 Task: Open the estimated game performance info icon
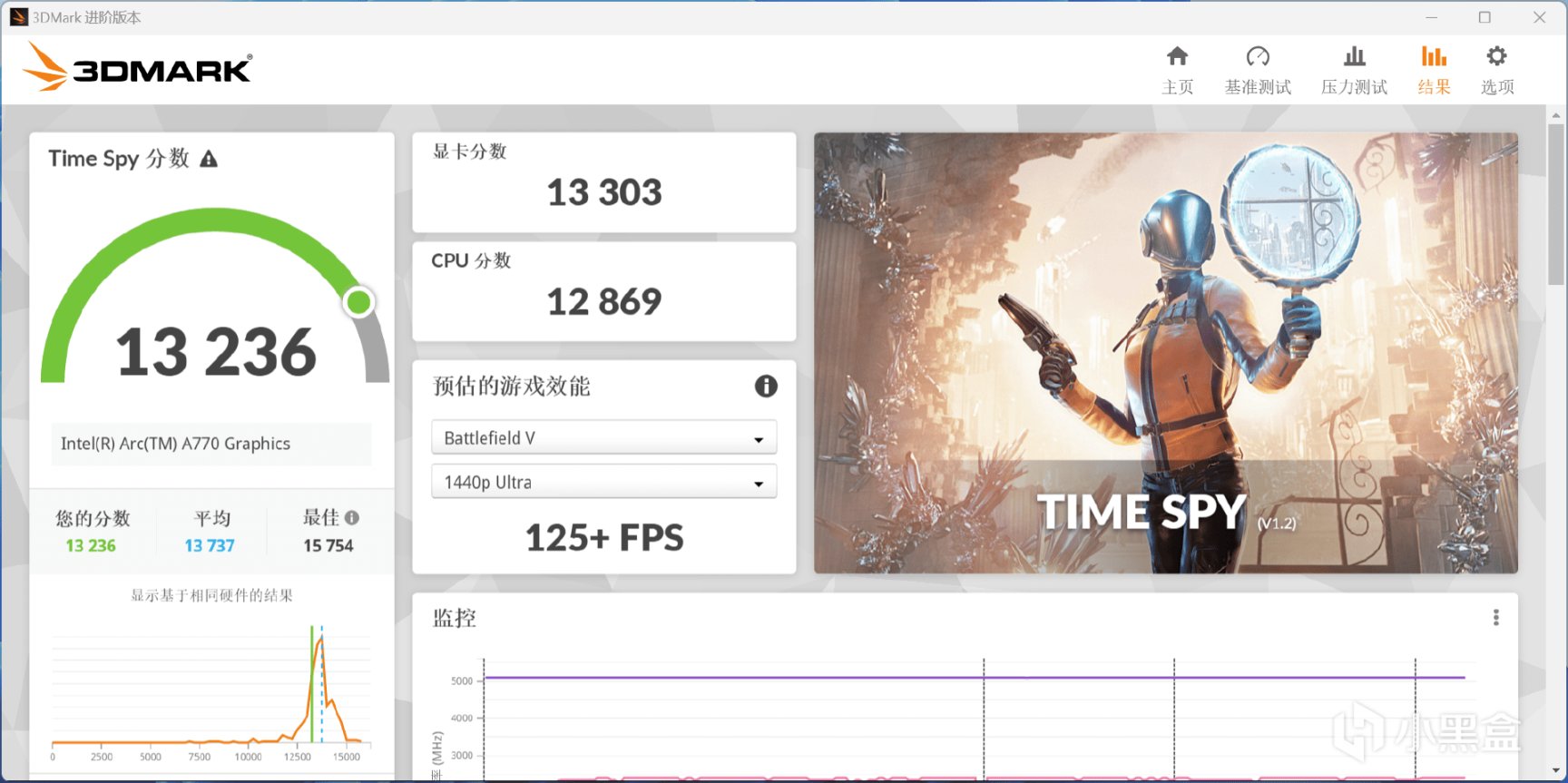point(766,387)
